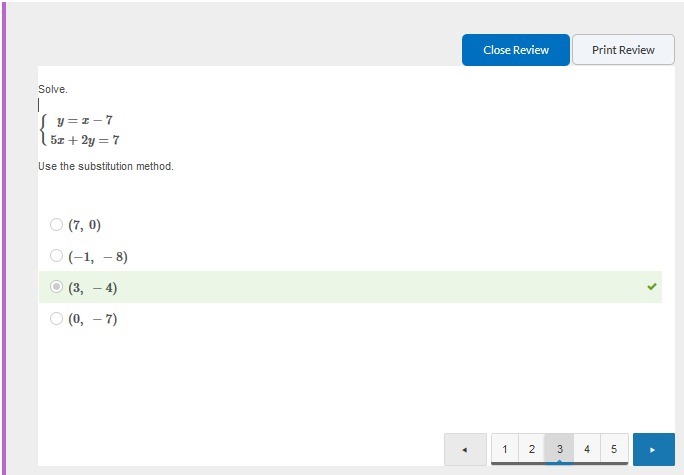Click the (0, -7) answer label text

(x=93, y=320)
